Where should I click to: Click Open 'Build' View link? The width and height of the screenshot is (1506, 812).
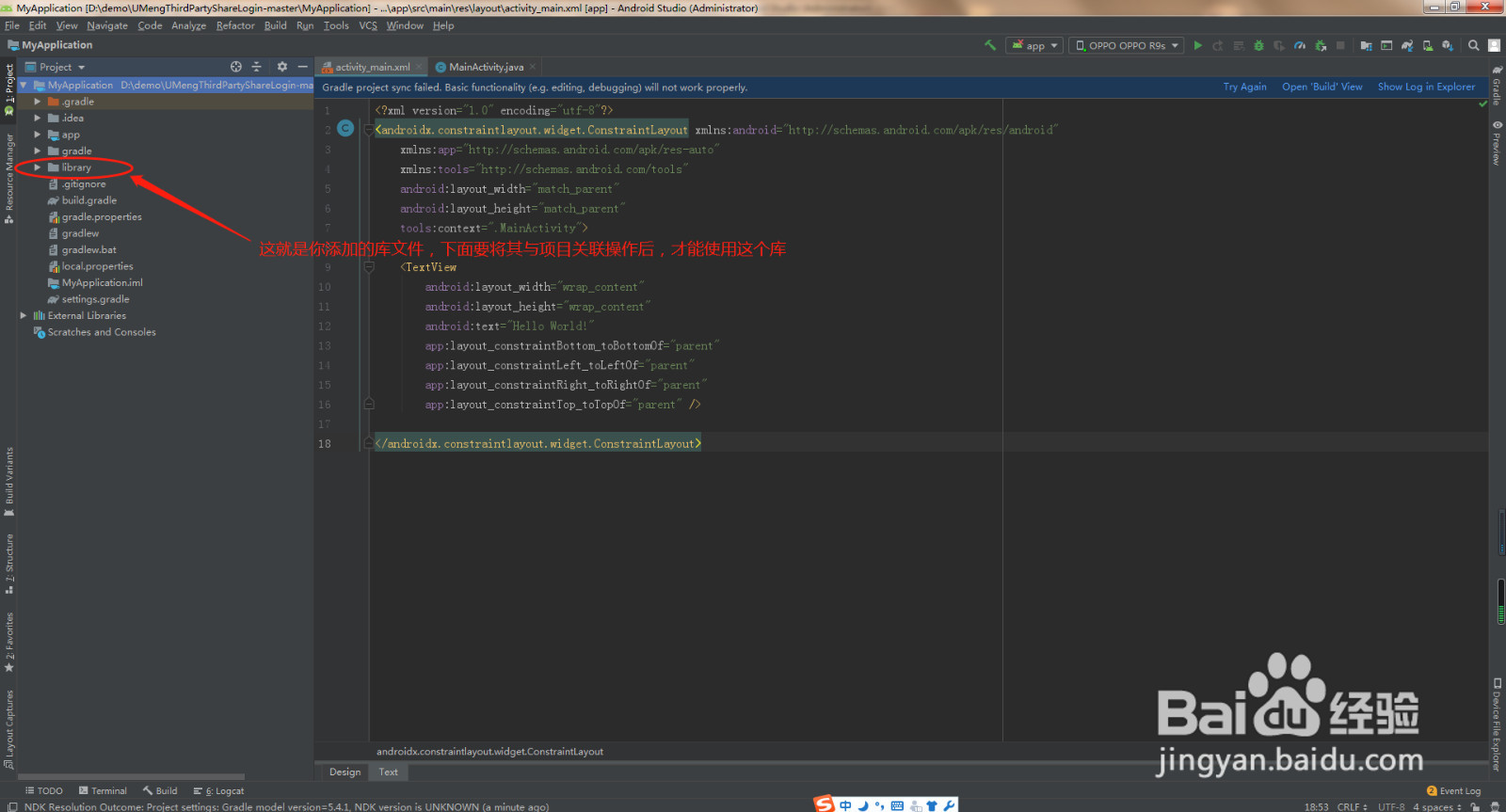click(1322, 87)
